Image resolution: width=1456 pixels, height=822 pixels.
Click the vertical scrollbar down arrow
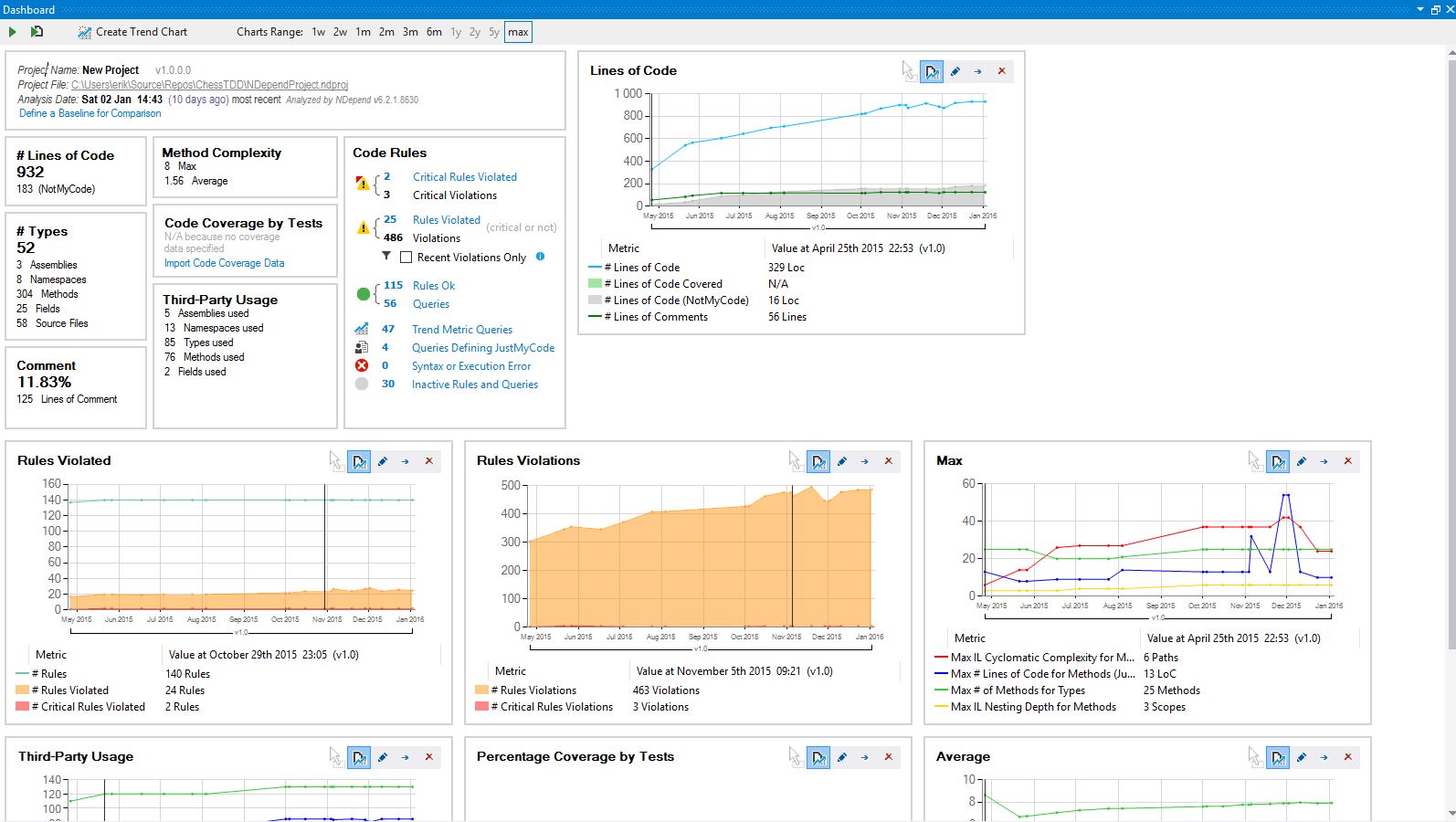pyautogui.click(x=1451, y=813)
